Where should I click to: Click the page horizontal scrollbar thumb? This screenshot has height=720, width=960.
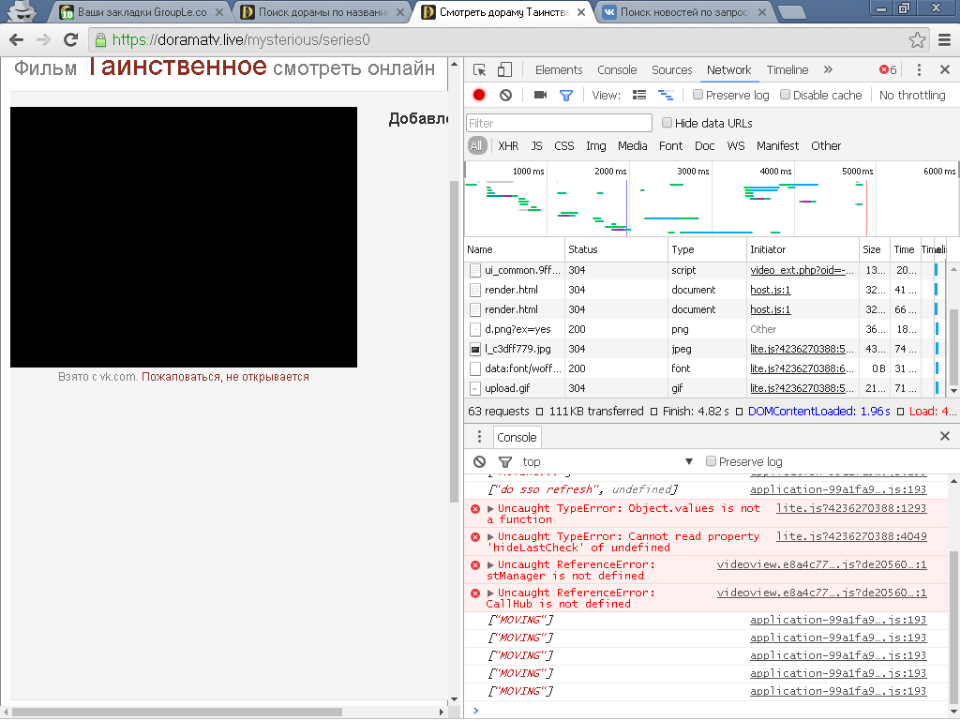click(x=177, y=712)
